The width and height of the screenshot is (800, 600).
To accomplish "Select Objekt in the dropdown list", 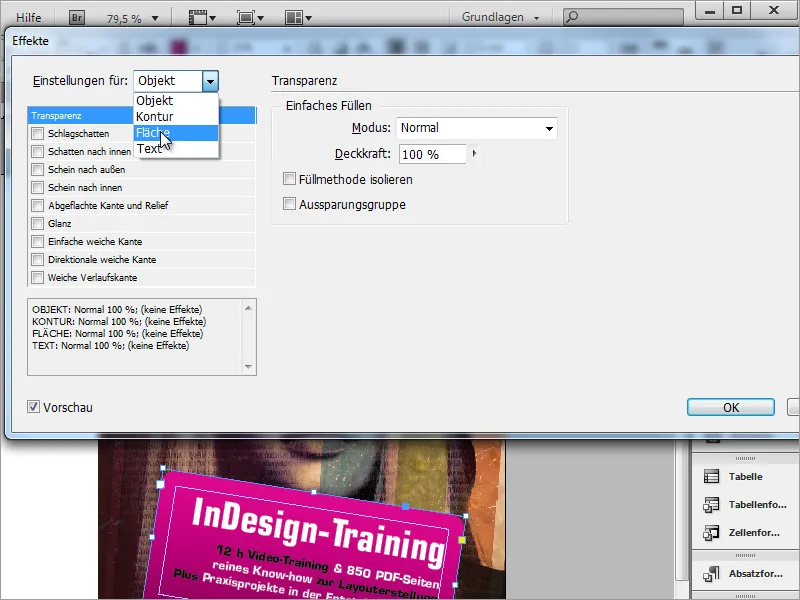I will (176, 101).
